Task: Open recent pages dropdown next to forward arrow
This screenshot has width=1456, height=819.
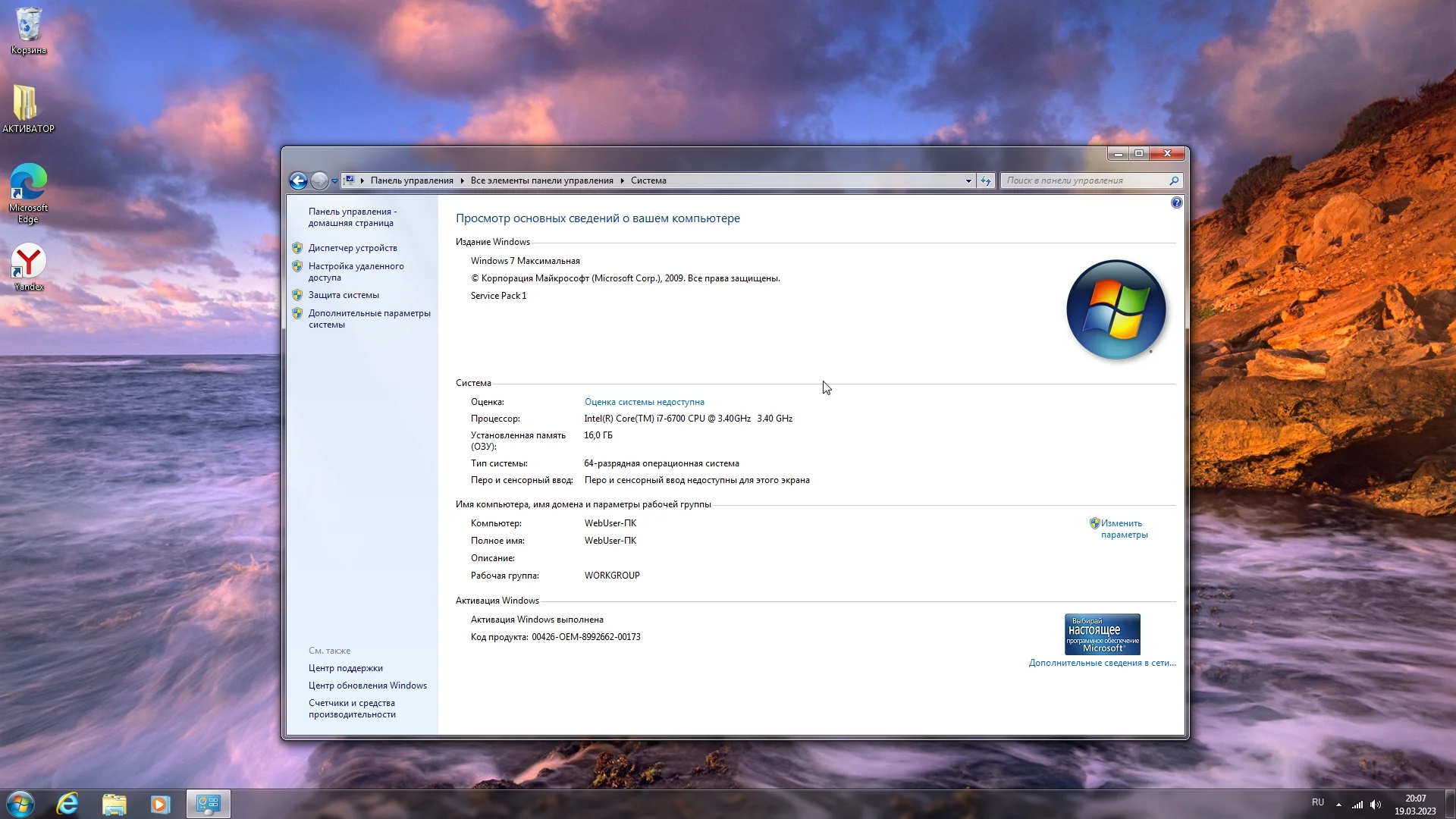Action: 334,181
